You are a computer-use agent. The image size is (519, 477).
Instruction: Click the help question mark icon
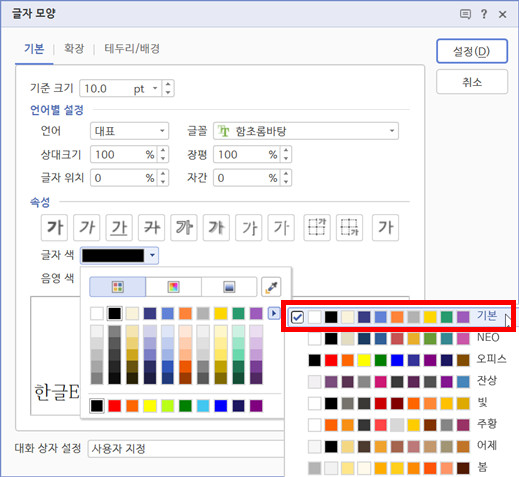tap(484, 14)
